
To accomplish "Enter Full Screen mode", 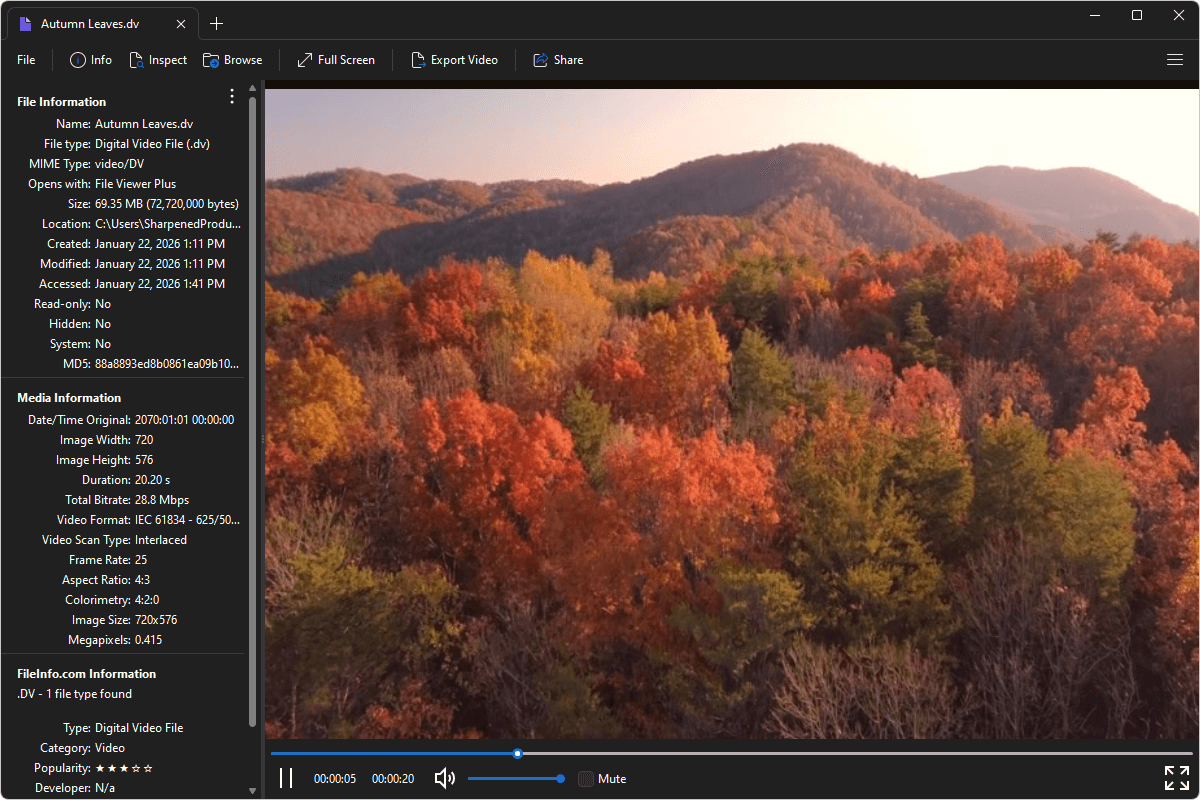I will click(335, 60).
